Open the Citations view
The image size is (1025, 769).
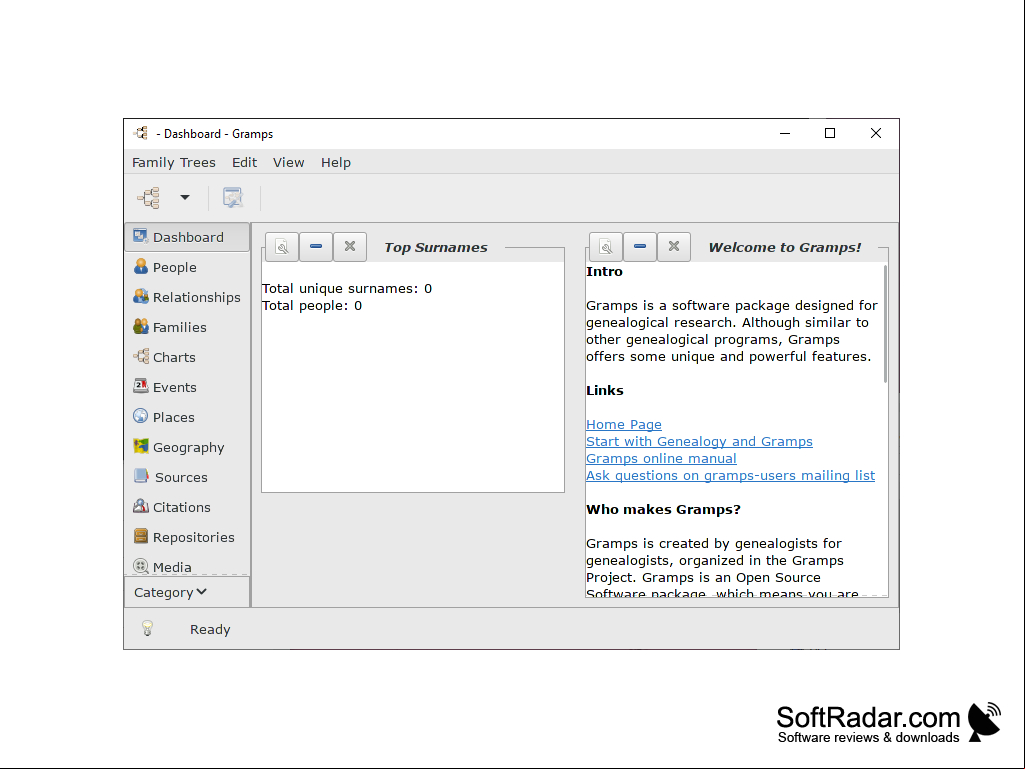[187, 507]
